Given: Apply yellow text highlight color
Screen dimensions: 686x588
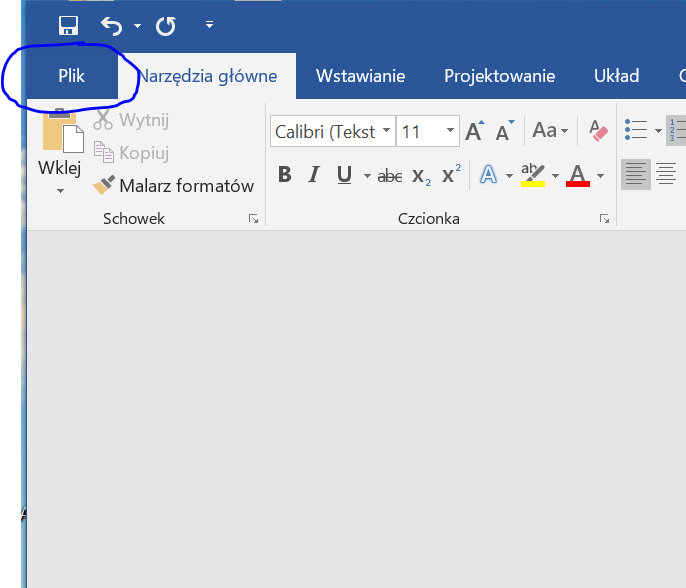Looking at the screenshot, I should pos(532,175).
